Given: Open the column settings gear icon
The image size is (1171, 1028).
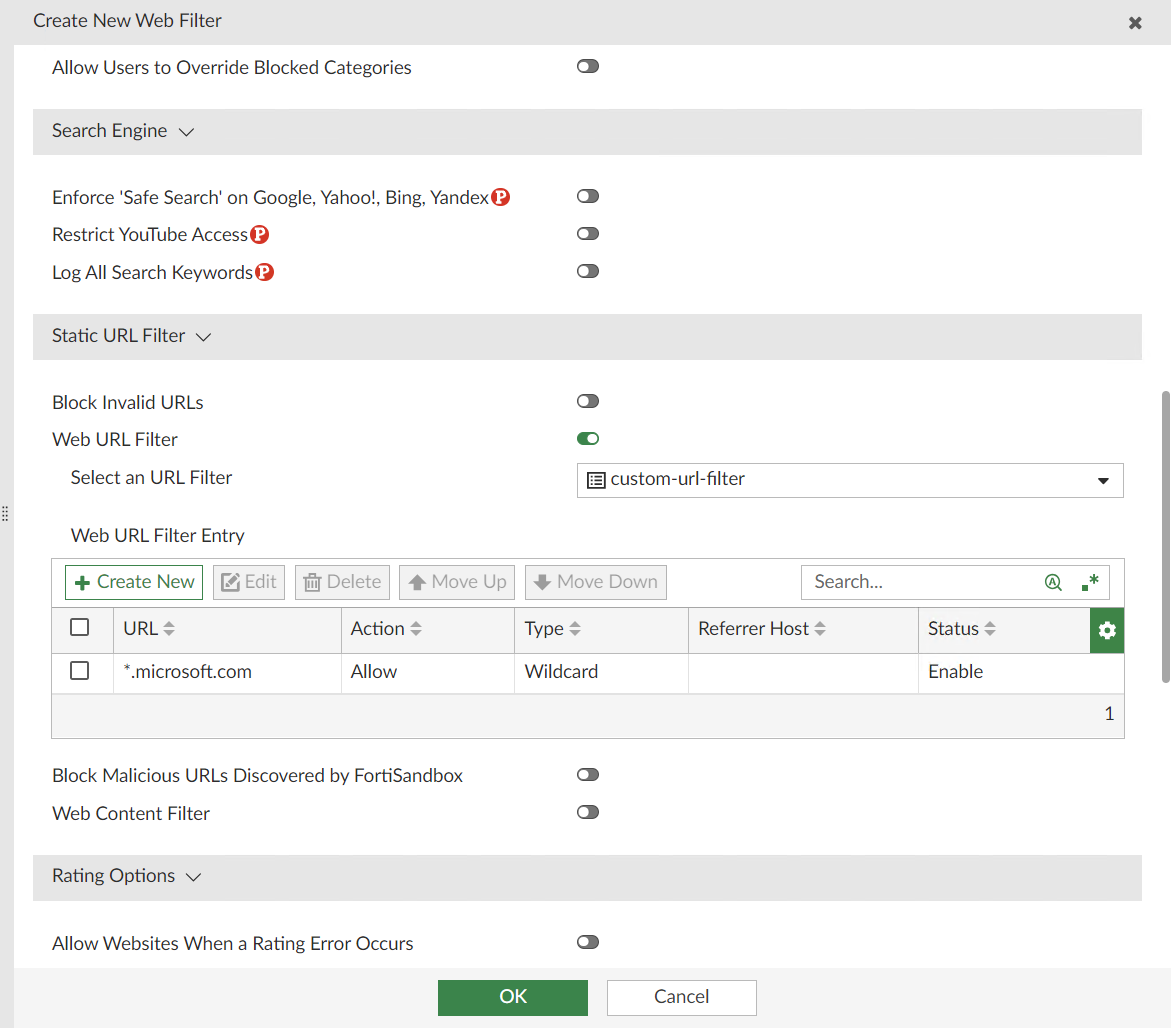Looking at the screenshot, I should [x=1106, y=630].
